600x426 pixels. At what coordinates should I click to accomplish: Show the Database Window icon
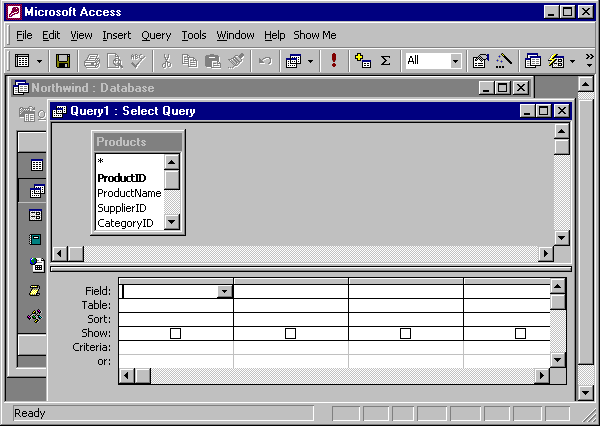[x=533, y=61]
